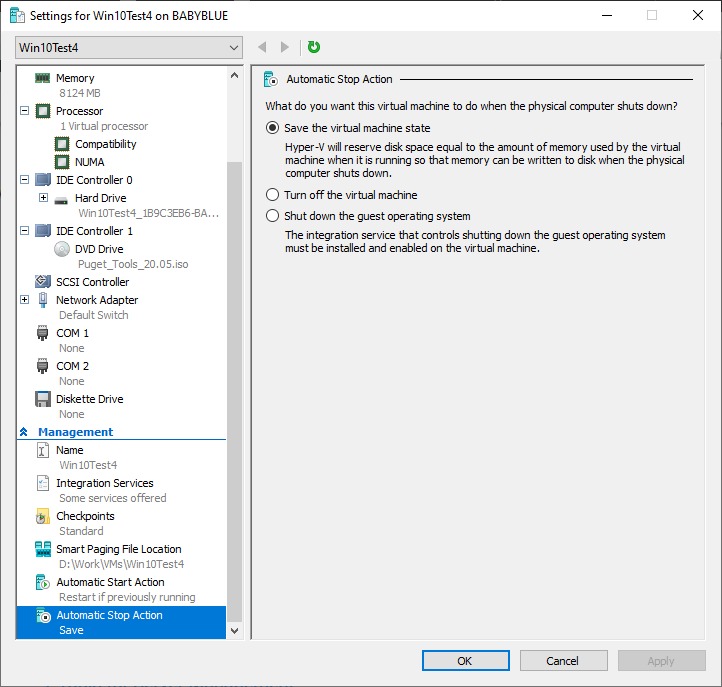Select Save the virtual machine state

click(x=273, y=128)
